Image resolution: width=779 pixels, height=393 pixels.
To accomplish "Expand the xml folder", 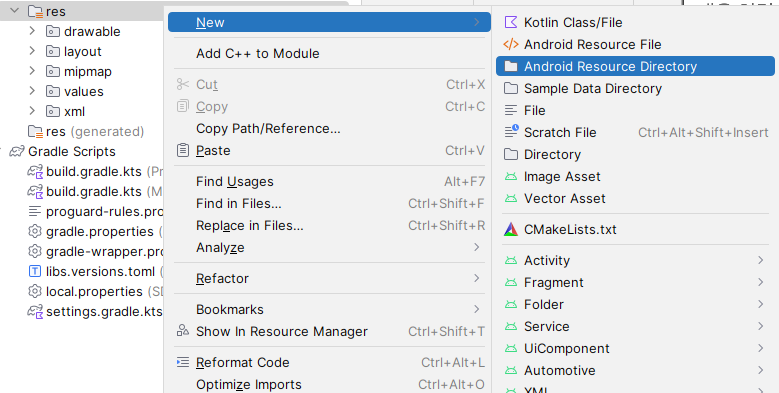I will pyautogui.click(x=32, y=111).
